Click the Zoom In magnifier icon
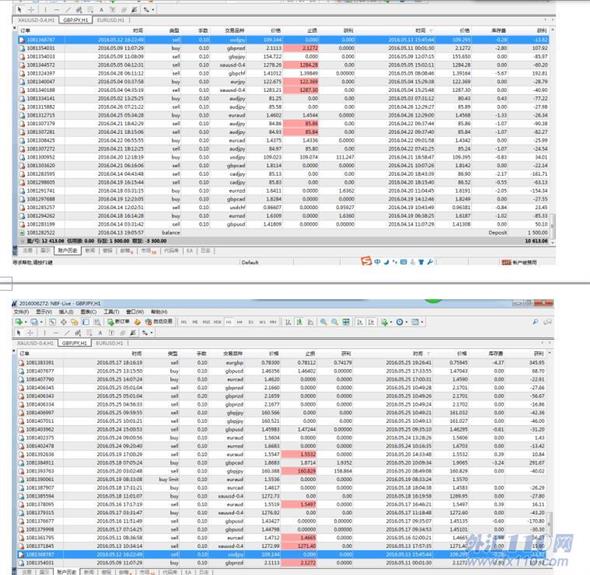590x575 pixels. point(323,322)
